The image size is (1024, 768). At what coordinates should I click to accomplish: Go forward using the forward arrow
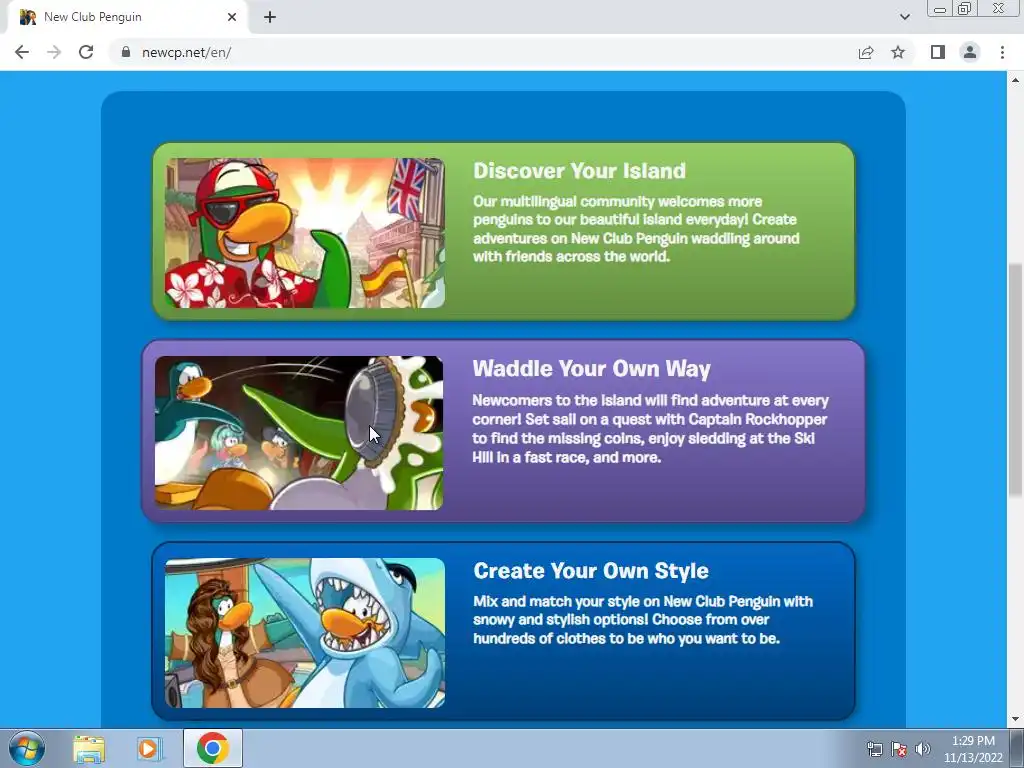tap(54, 52)
